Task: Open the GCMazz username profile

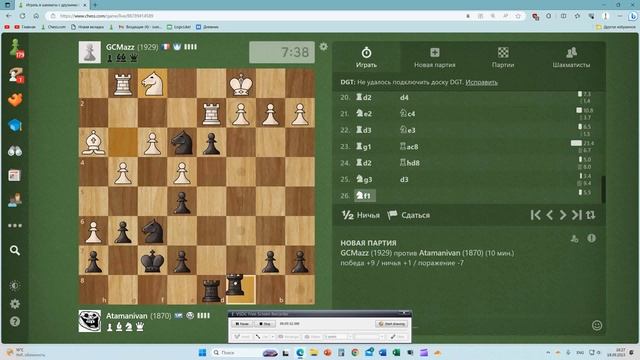Action: [120, 47]
